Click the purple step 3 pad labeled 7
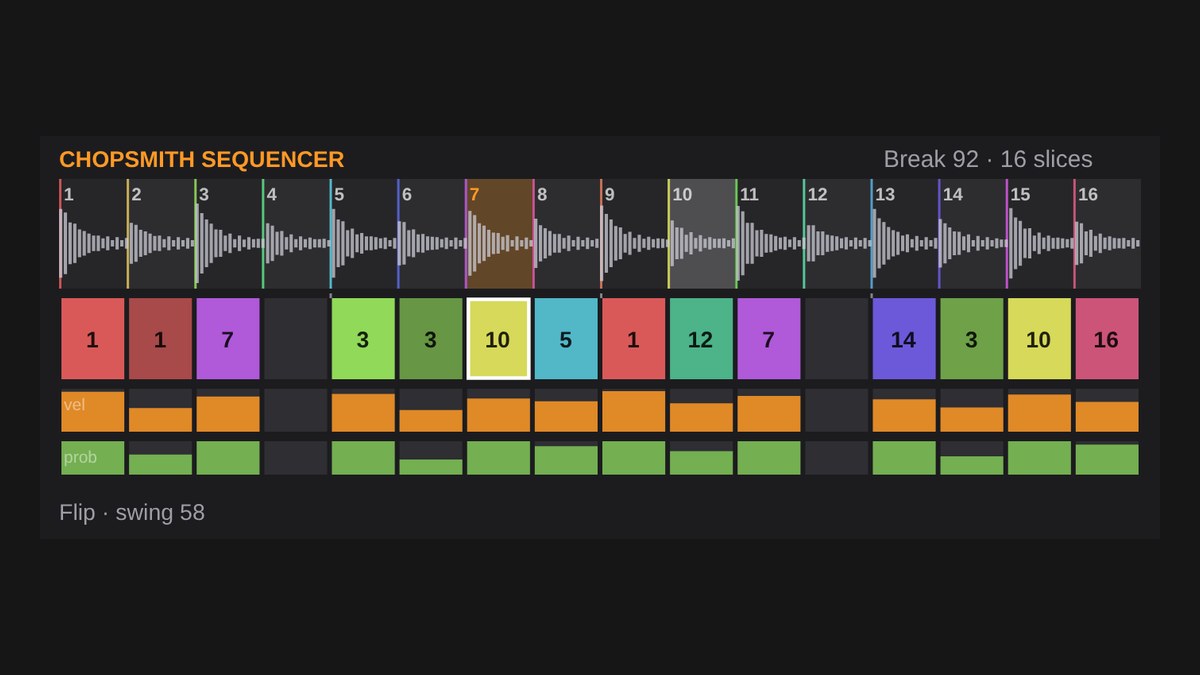This screenshot has height=675, width=1200. pos(228,339)
